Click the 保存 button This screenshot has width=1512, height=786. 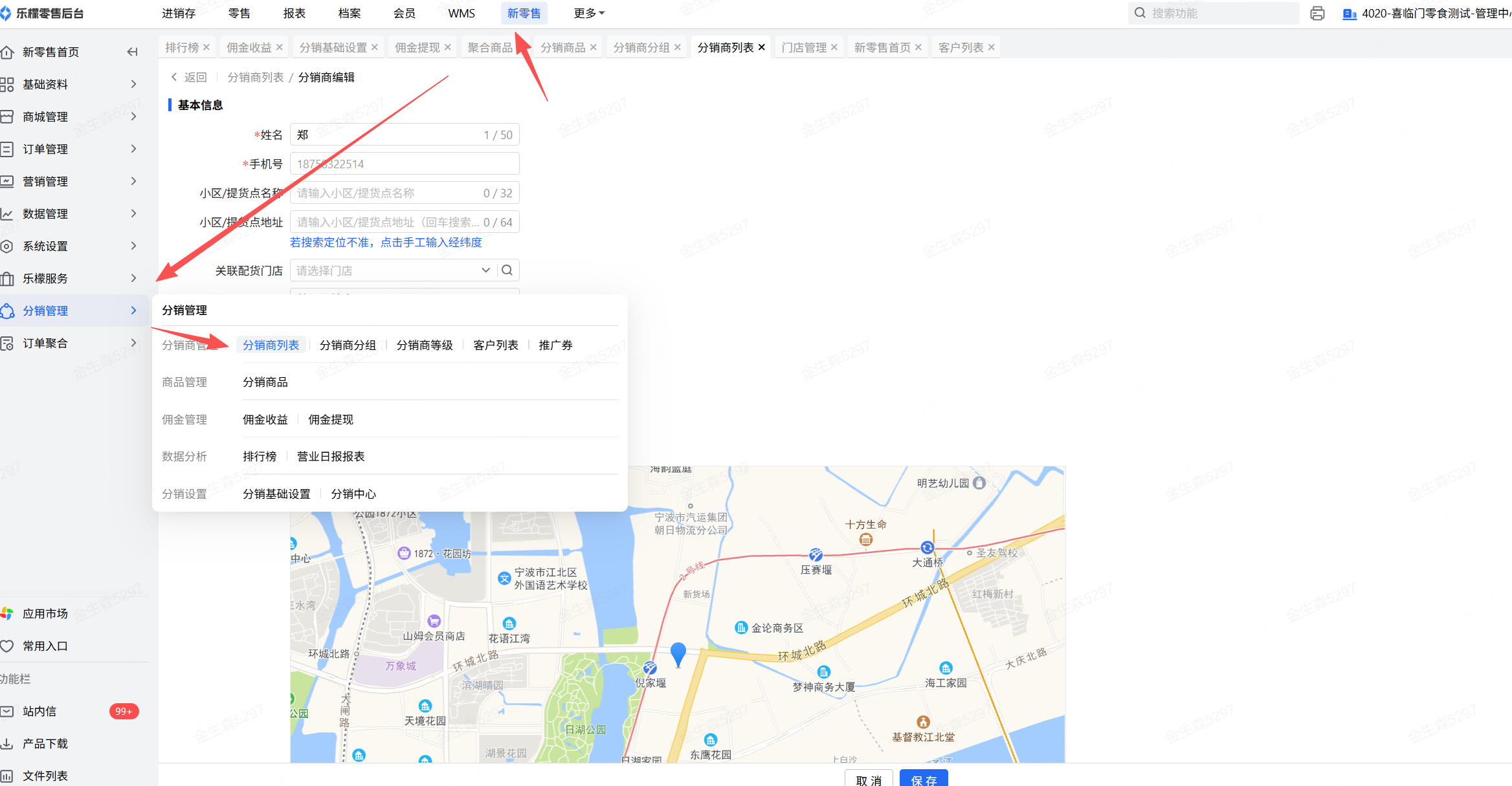click(923, 780)
